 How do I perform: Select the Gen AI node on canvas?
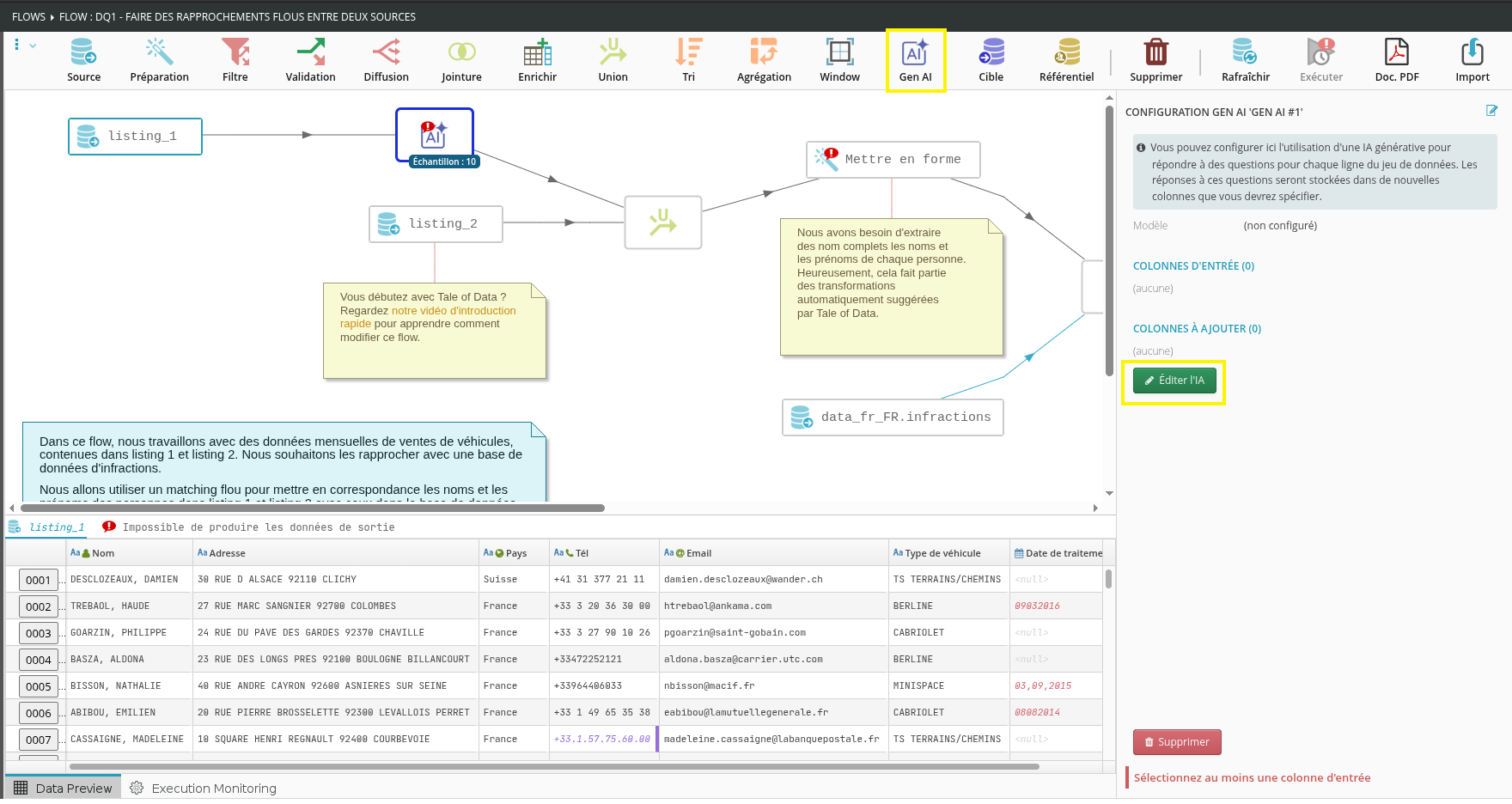tap(434, 135)
